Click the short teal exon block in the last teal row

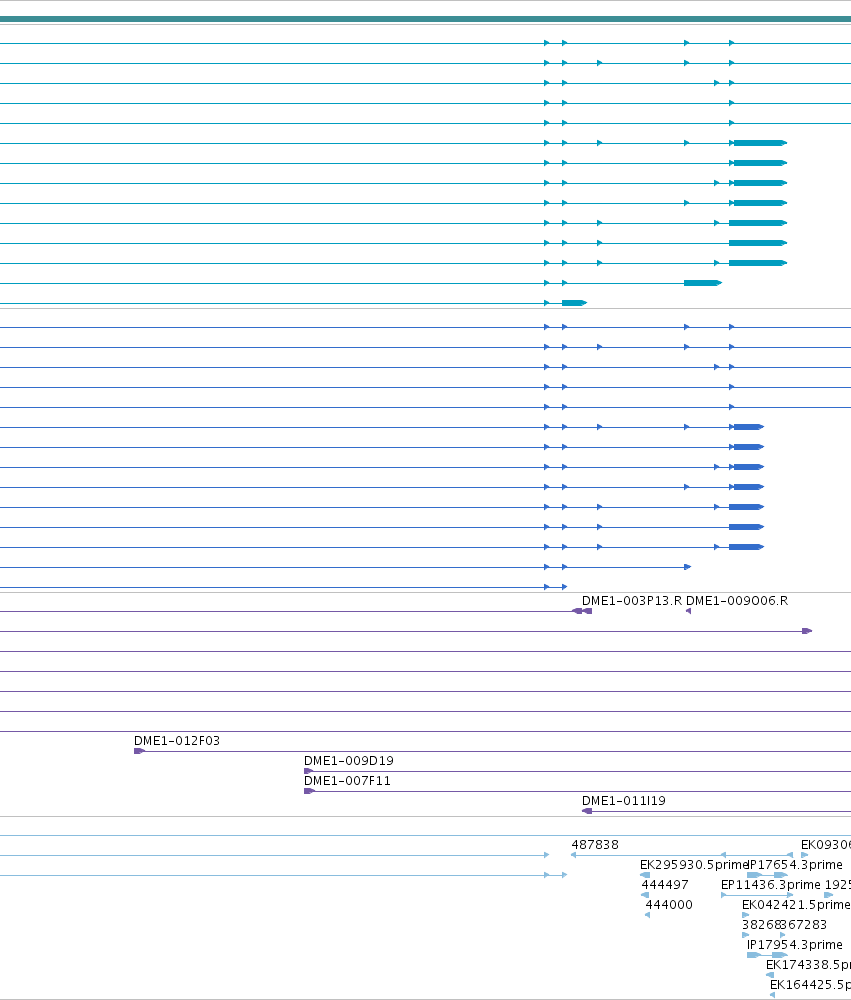point(574,303)
